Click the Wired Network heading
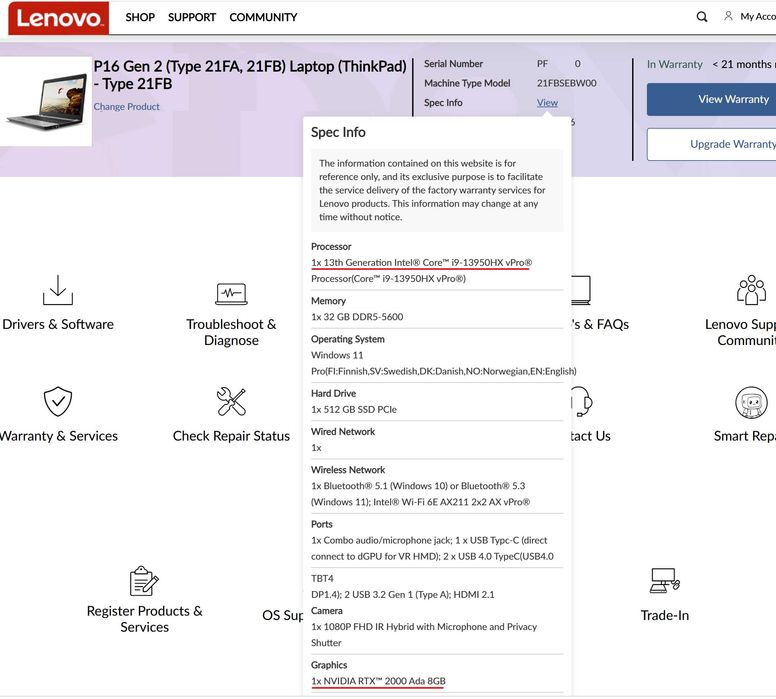Viewport: 776px width, 699px height. 343,432
